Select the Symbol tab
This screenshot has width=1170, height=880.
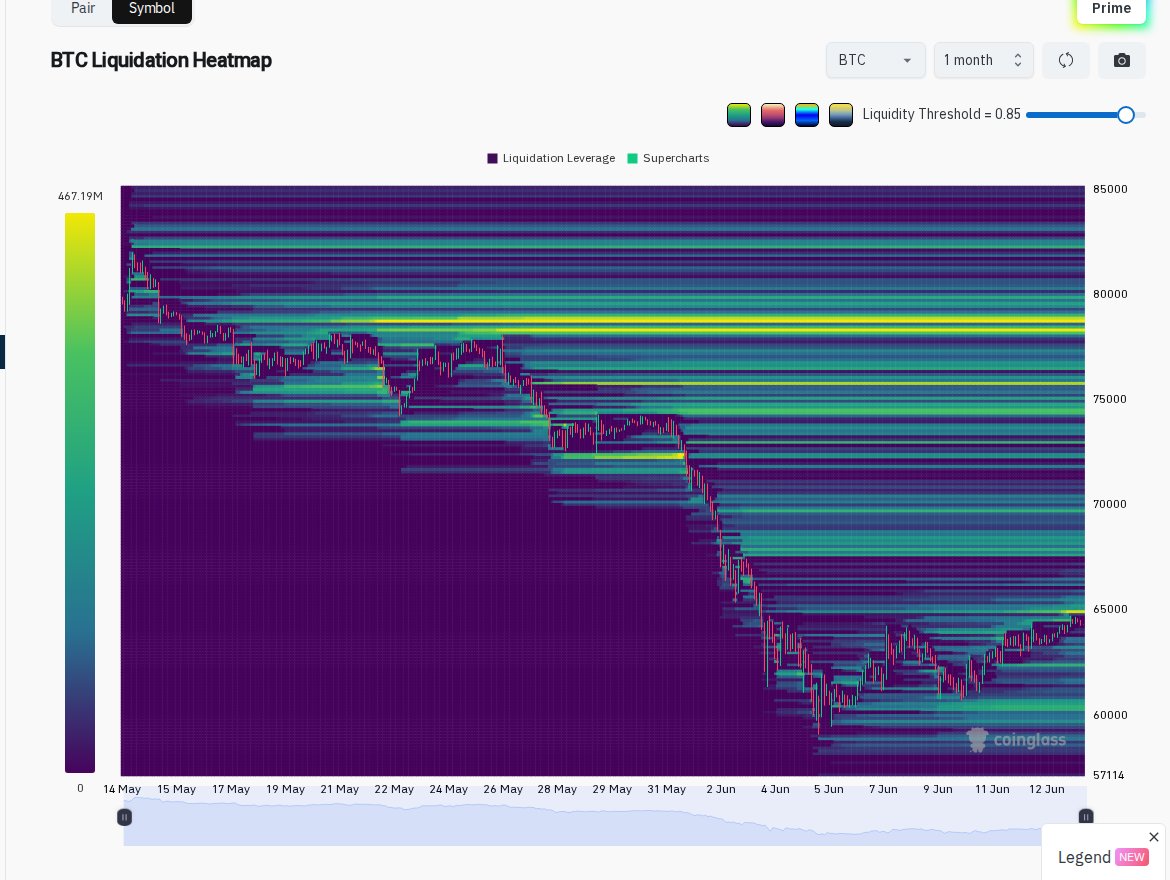click(152, 9)
